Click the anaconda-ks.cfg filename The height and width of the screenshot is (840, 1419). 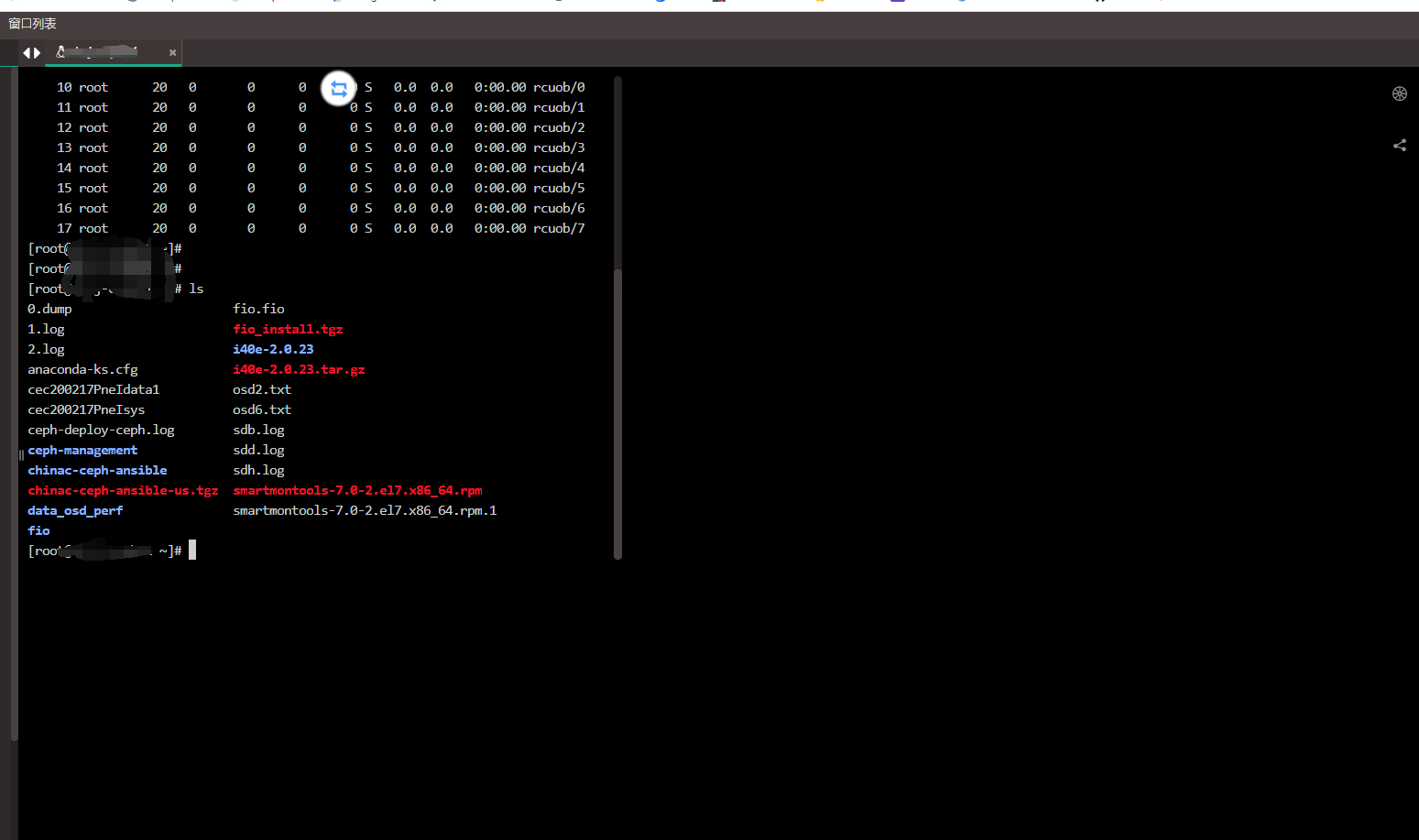(x=82, y=369)
